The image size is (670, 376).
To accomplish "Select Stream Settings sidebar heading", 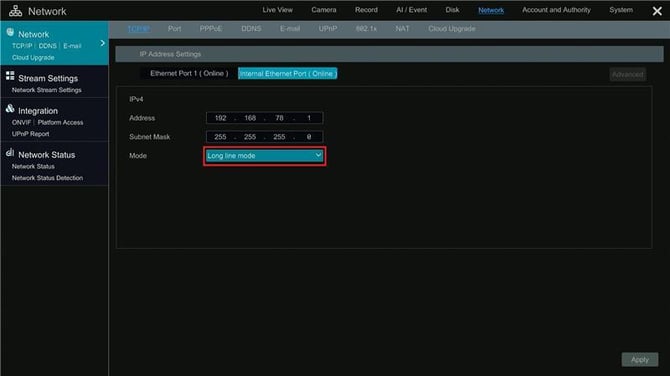I will (x=48, y=79).
